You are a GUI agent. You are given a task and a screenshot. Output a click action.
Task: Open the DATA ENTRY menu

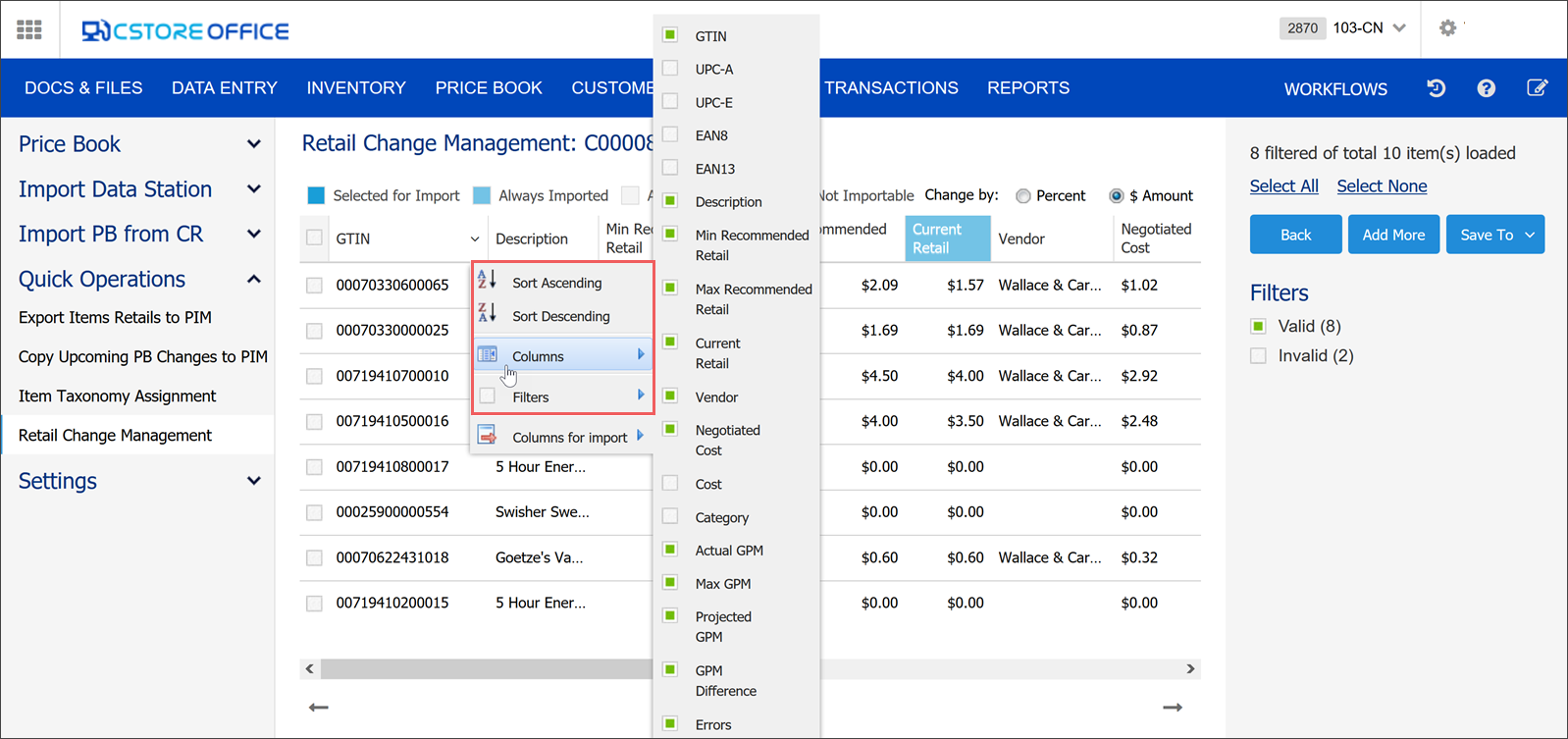(x=225, y=88)
